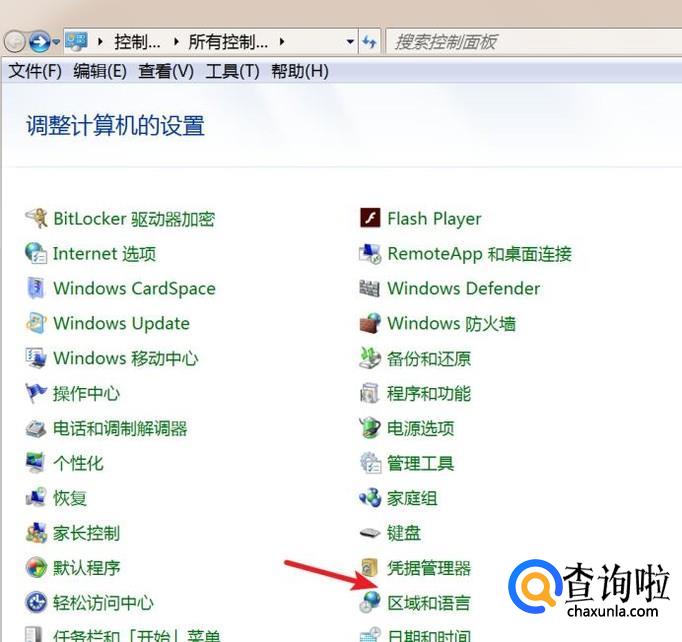This screenshot has width=682, height=642.
Task: Click the Windows Firewall brick icon
Action: [370, 324]
